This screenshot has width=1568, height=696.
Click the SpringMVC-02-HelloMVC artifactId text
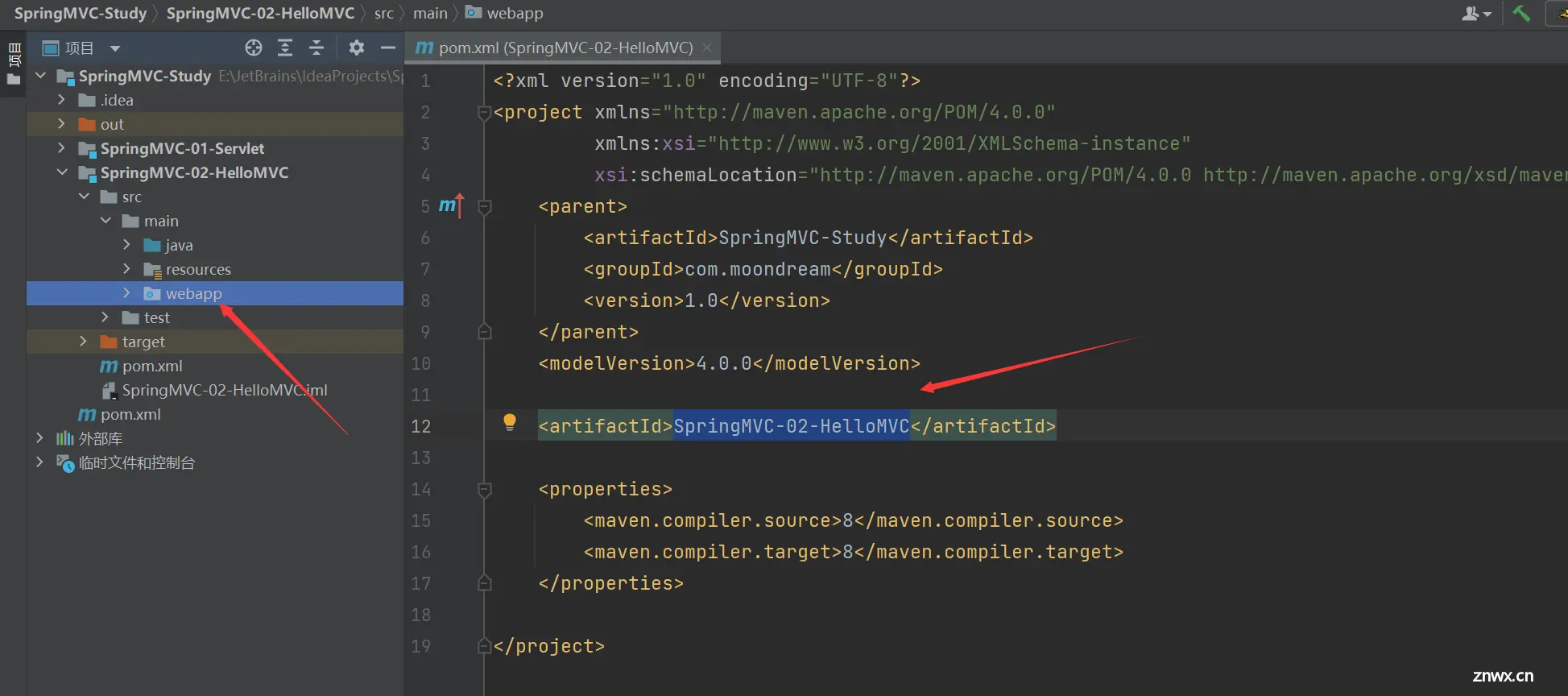pyautogui.click(x=791, y=425)
